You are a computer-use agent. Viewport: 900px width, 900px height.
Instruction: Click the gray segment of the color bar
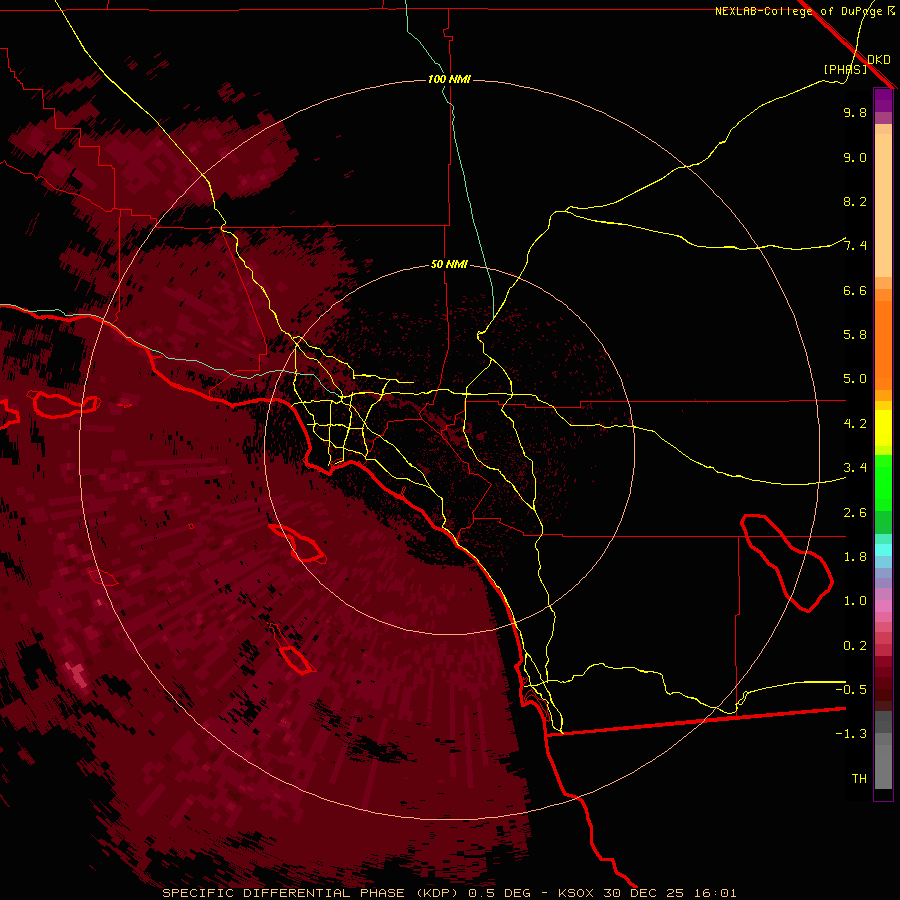click(x=883, y=751)
